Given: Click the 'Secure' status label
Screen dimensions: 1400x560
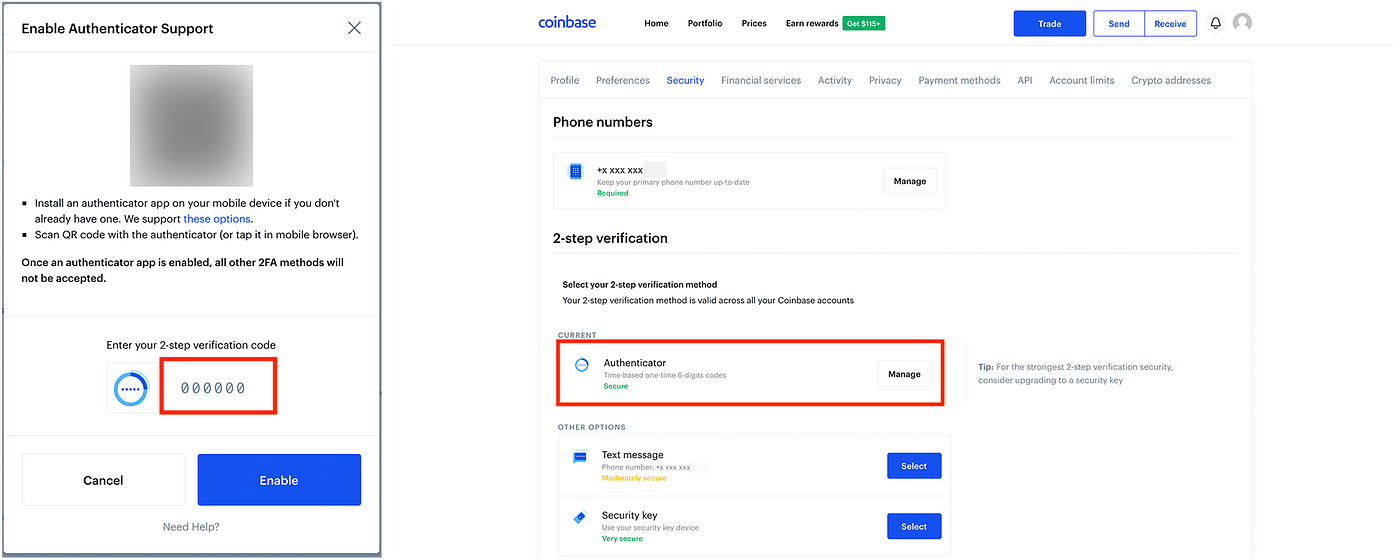Looking at the screenshot, I should [x=616, y=386].
